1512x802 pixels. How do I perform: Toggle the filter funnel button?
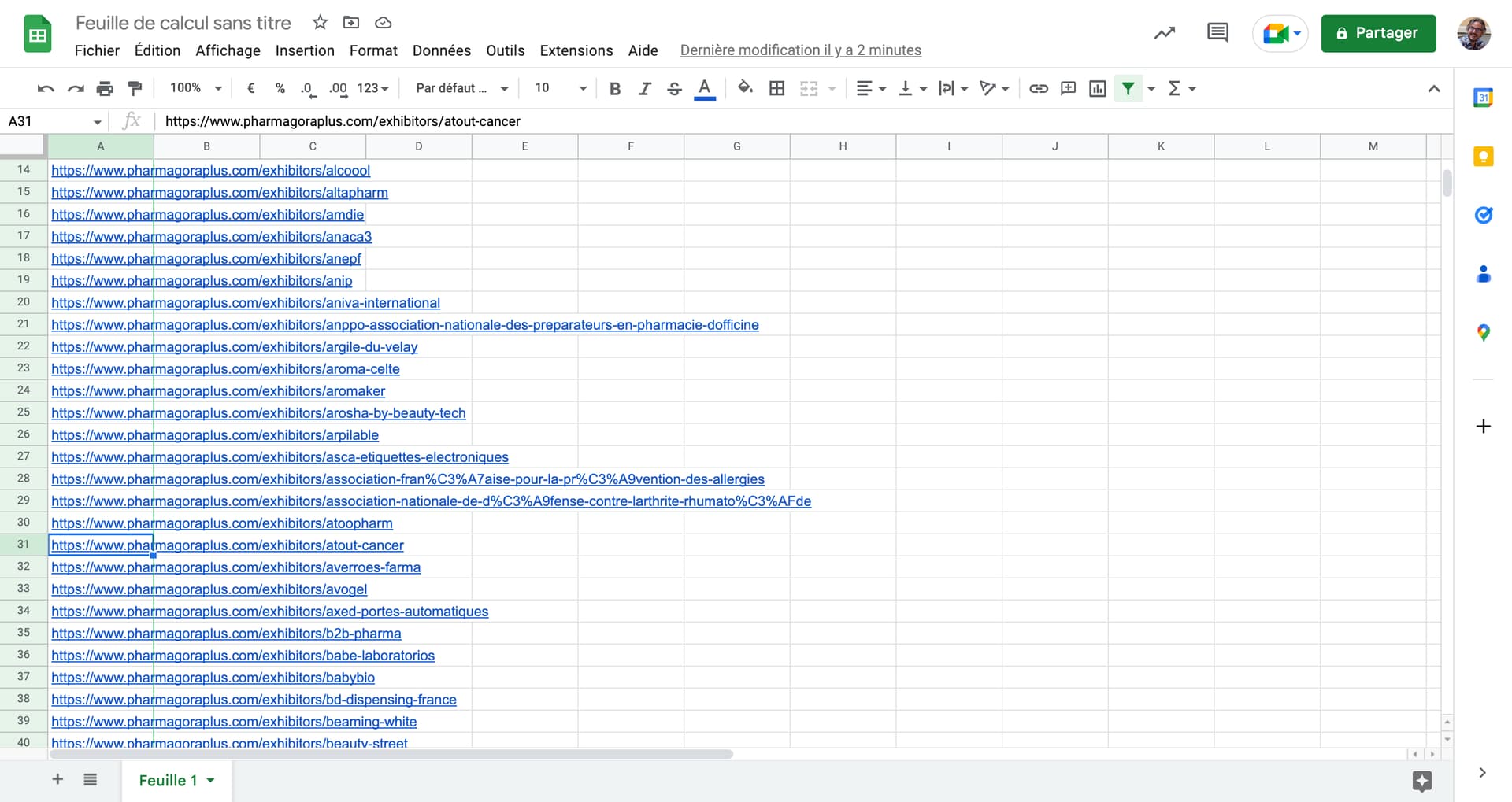1128,89
